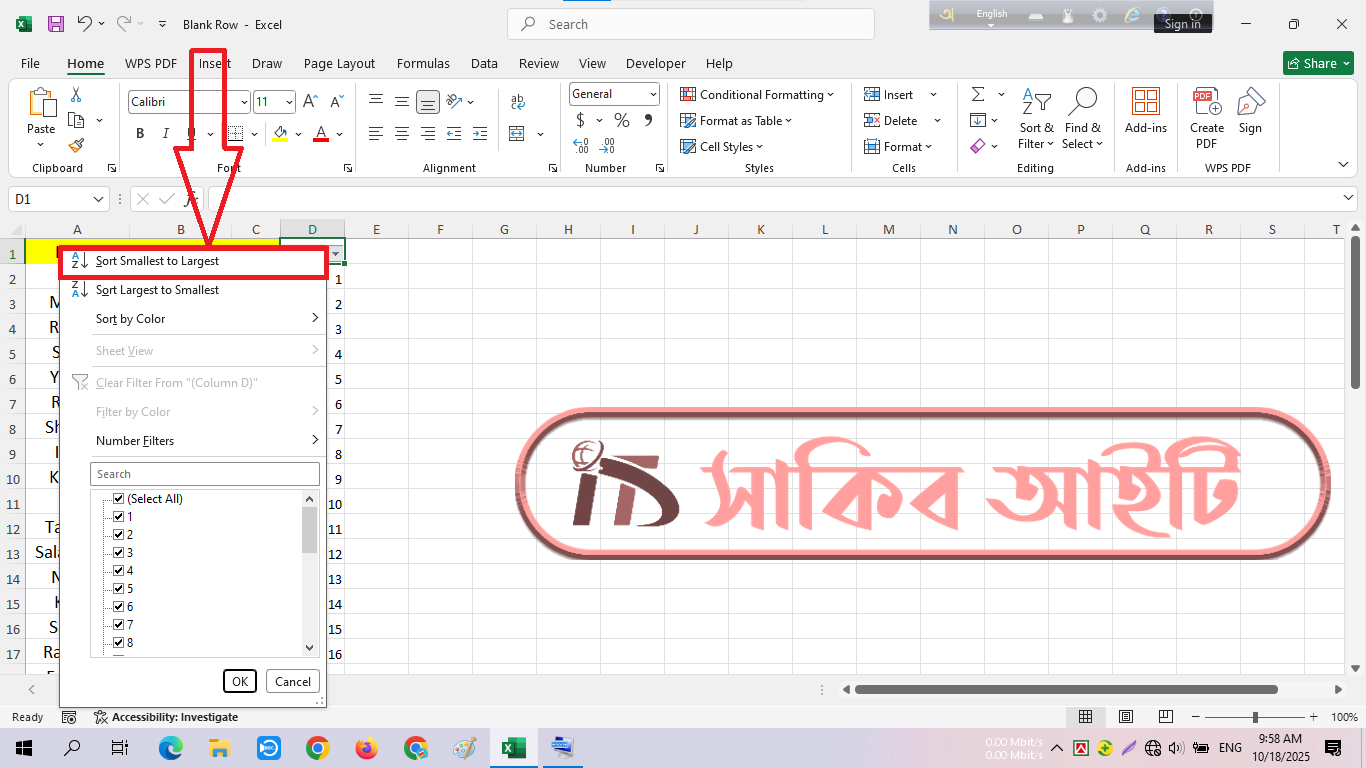Click the Bold formatting icon

tap(140, 134)
